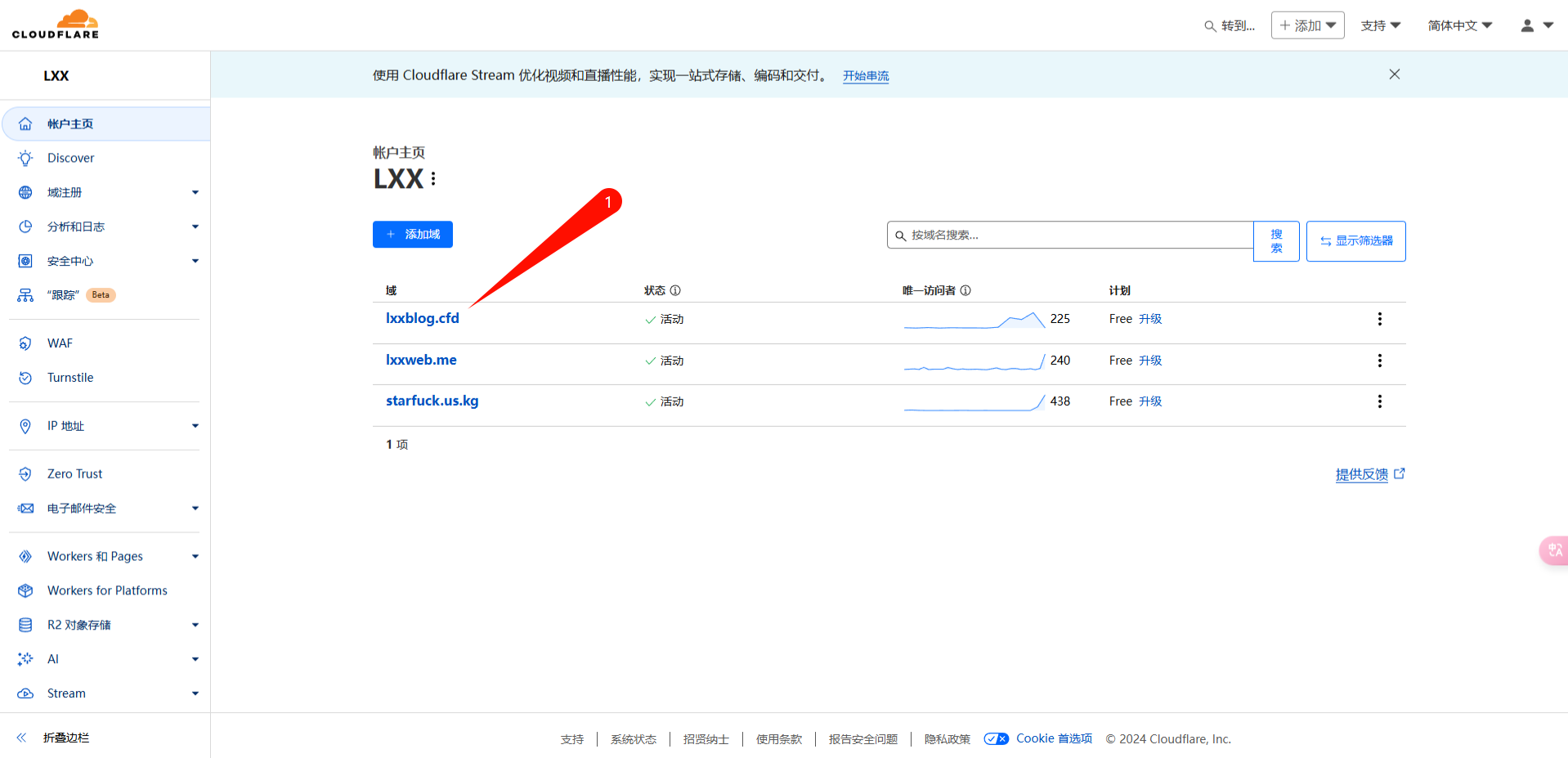
Task: Toggle the Cookie 首选项 privacy switch
Action: tap(996, 738)
